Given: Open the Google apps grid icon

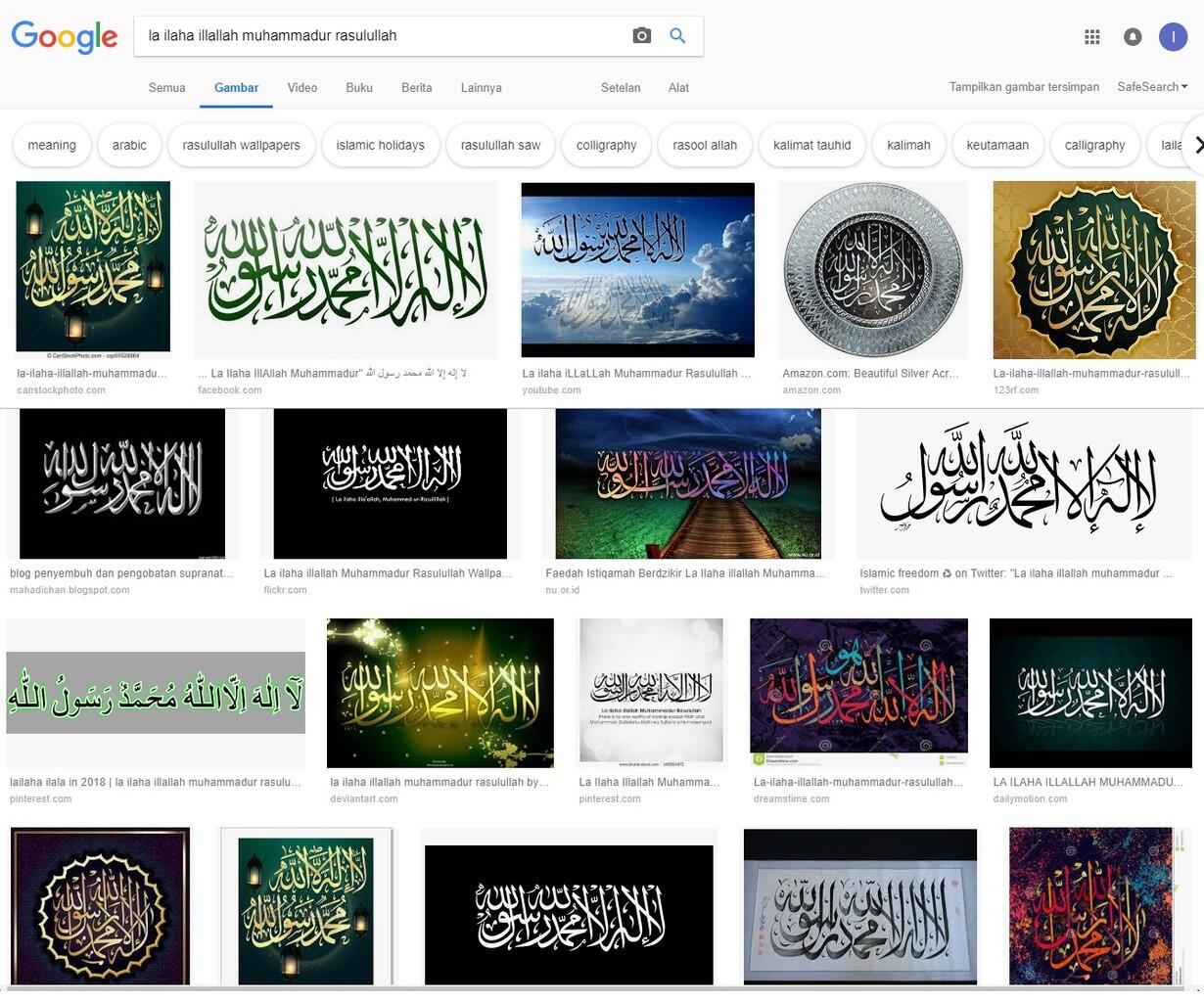Looking at the screenshot, I should pos(1092,37).
